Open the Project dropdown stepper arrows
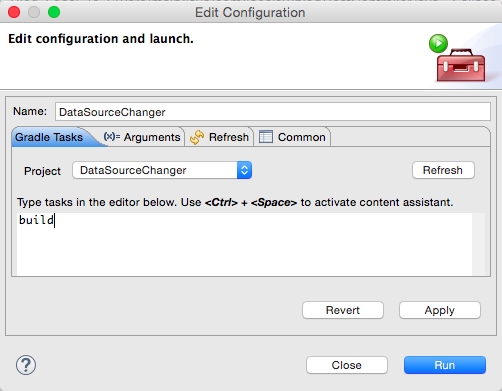The height and width of the screenshot is (391, 502). (244, 170)
